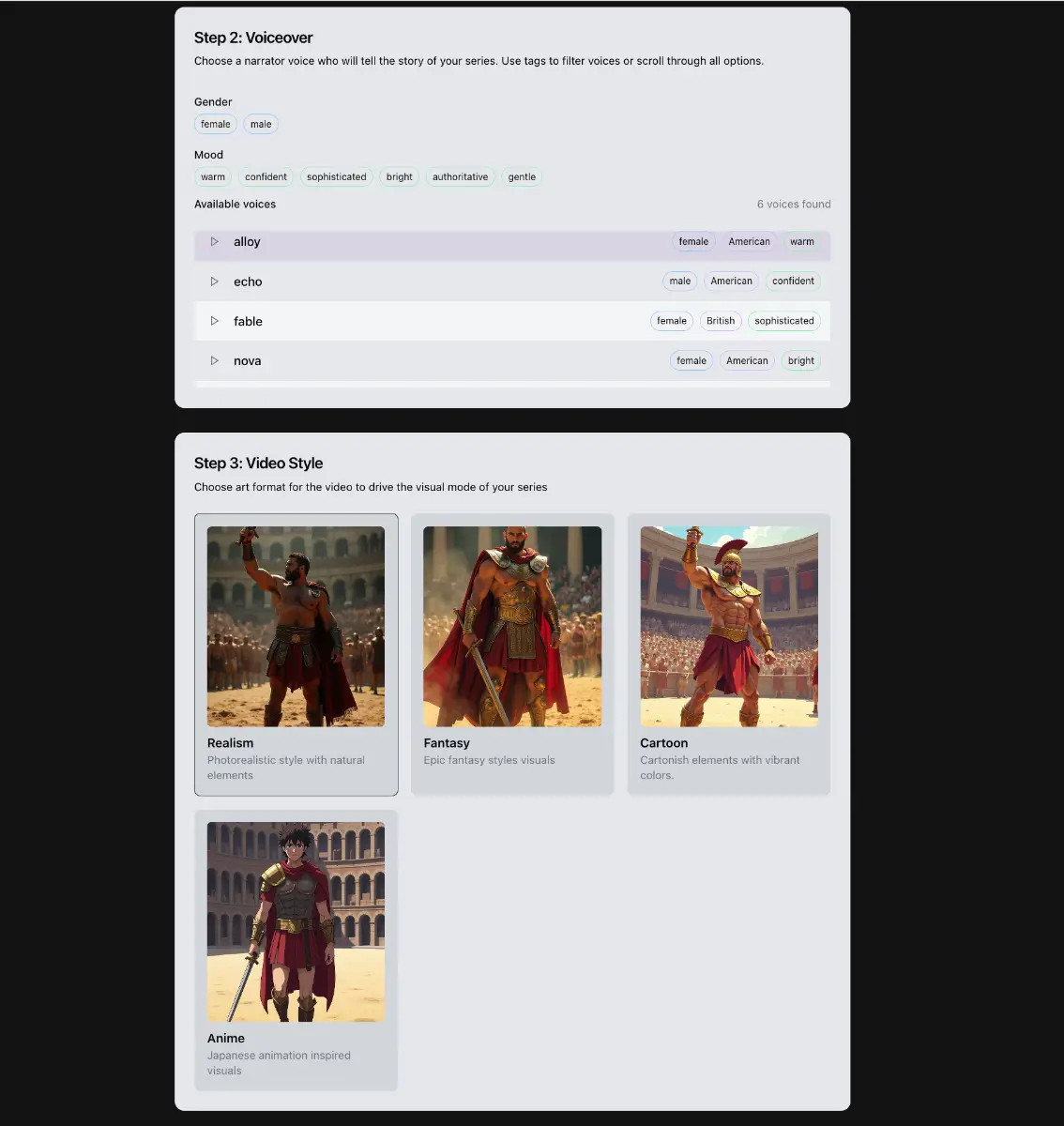Select the authoritative mood filter

pyautogui.click(x=460, y=177)
